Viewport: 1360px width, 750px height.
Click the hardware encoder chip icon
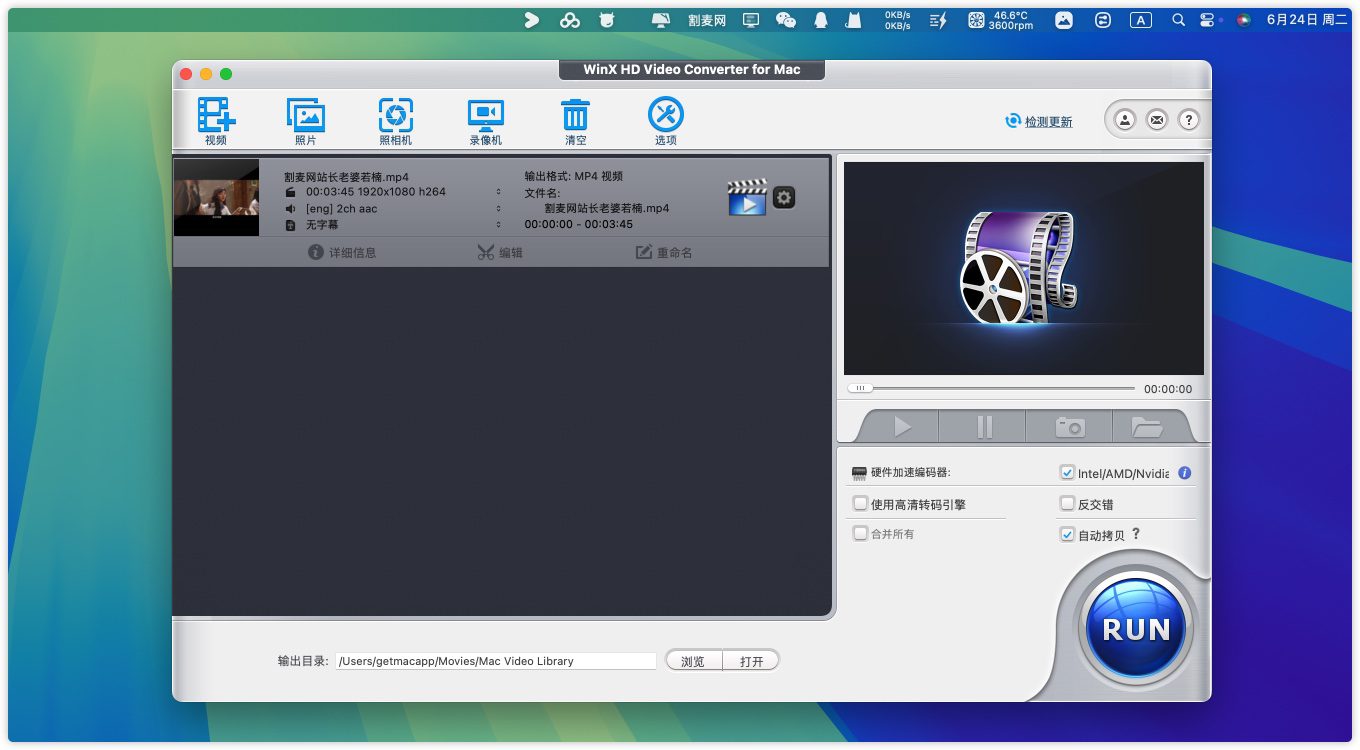[x=859, y=473]
